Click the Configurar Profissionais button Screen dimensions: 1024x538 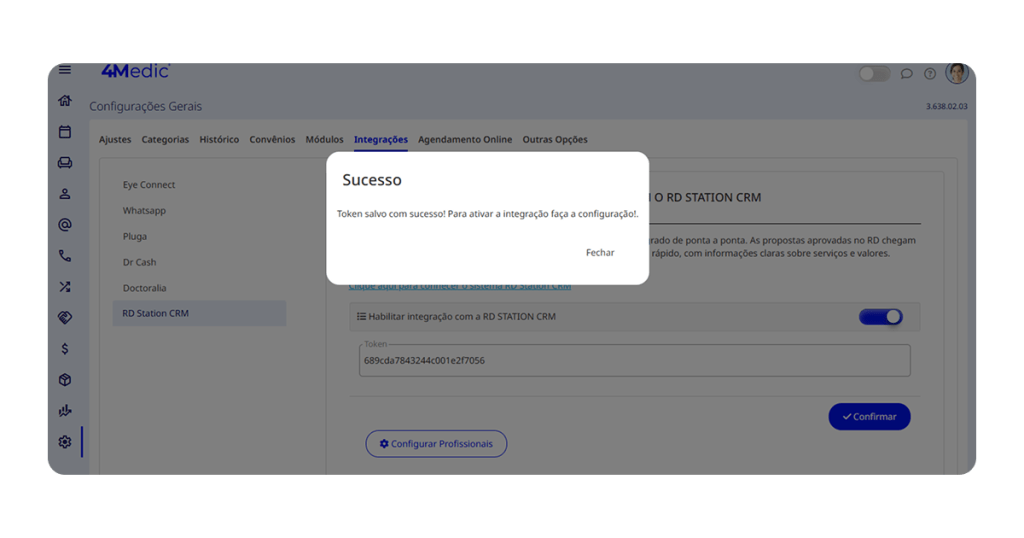436,444
